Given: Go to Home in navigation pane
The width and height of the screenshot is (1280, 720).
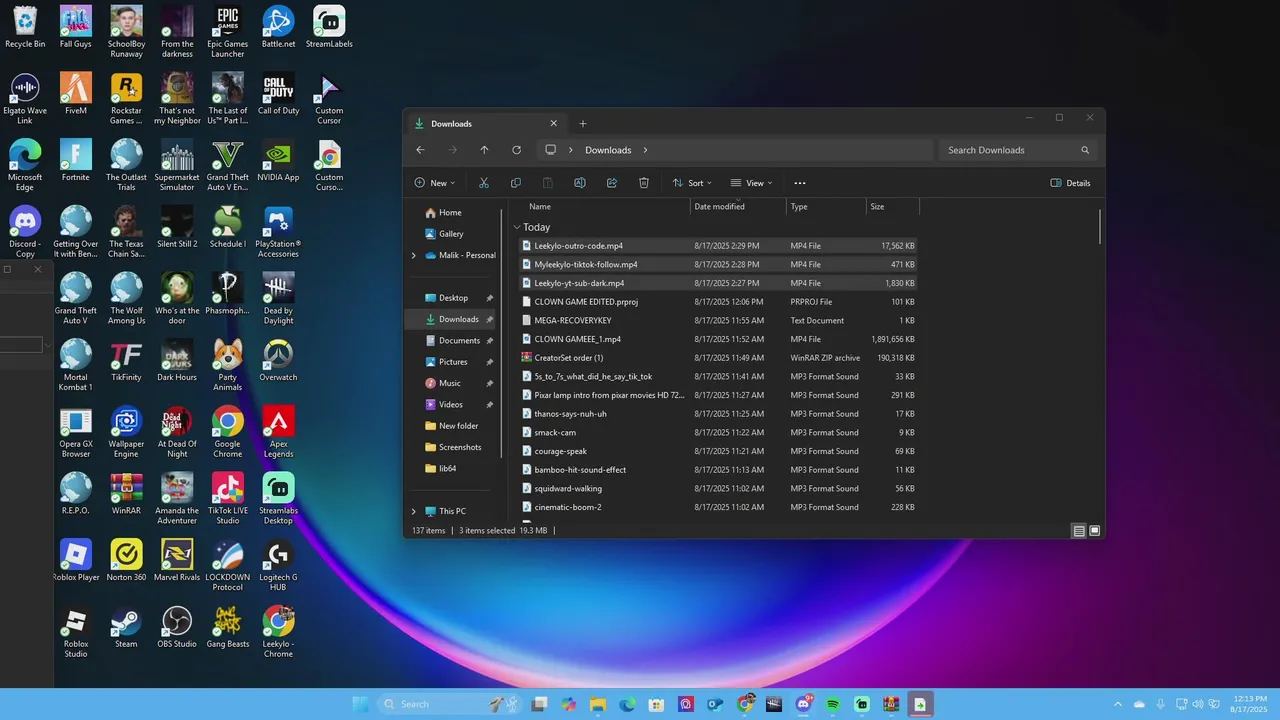Looking at the screenshot, I should click(x=450, y=213).
